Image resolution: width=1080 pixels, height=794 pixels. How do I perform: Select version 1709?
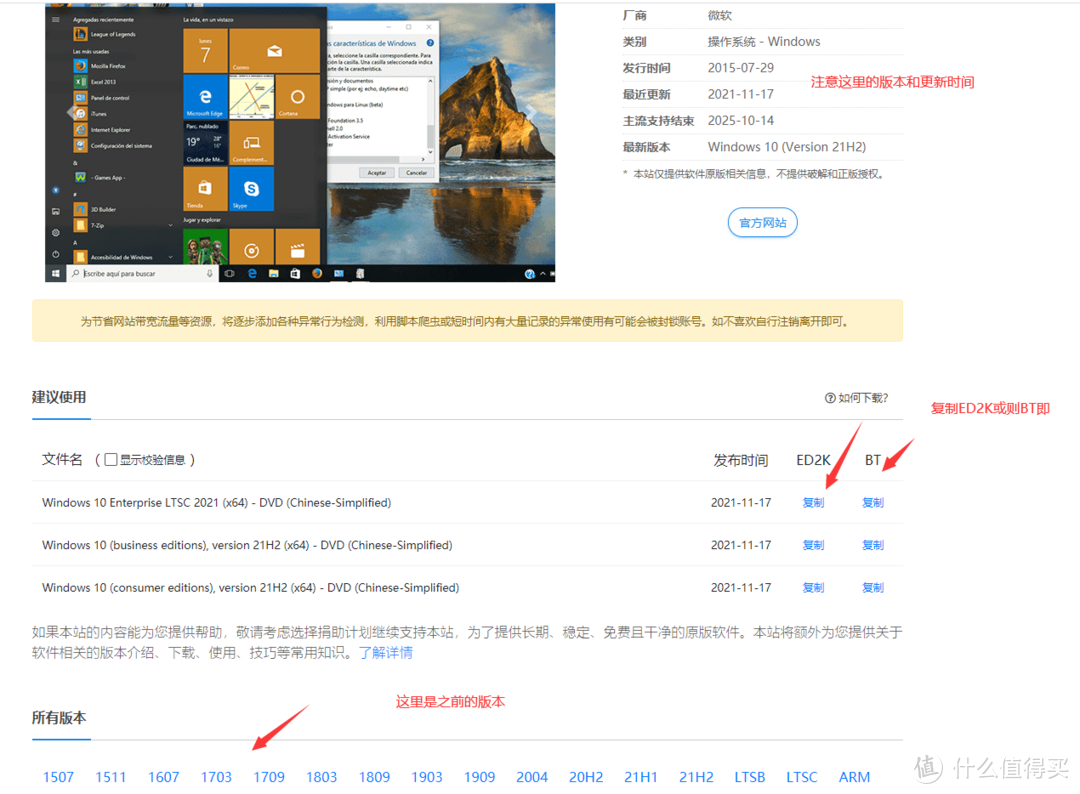pyautogui.click(x=269, y=777)
